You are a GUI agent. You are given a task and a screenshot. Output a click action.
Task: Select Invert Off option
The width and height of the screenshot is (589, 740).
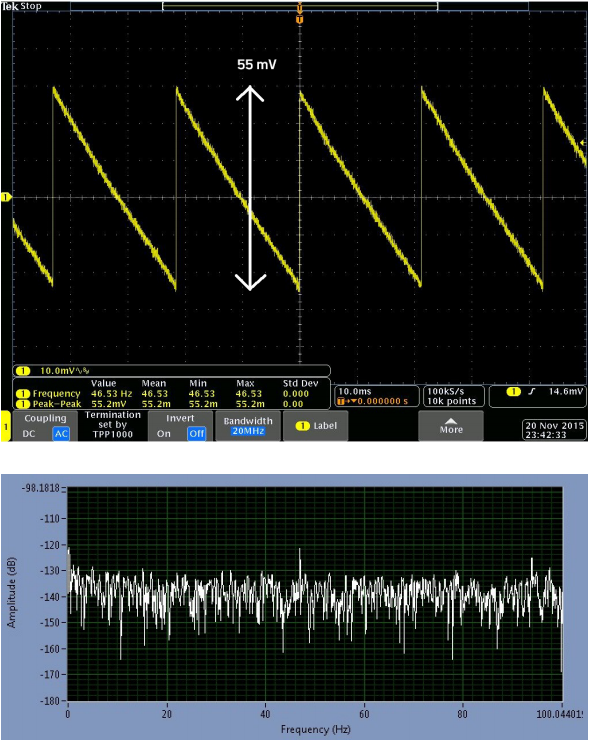click(x=196, y=434)
